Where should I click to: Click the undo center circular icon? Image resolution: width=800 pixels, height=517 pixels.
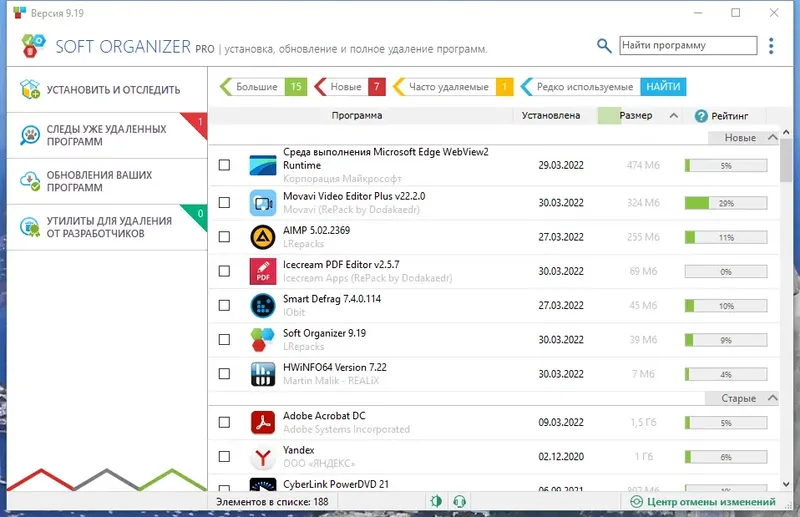(x=636, y=502)
